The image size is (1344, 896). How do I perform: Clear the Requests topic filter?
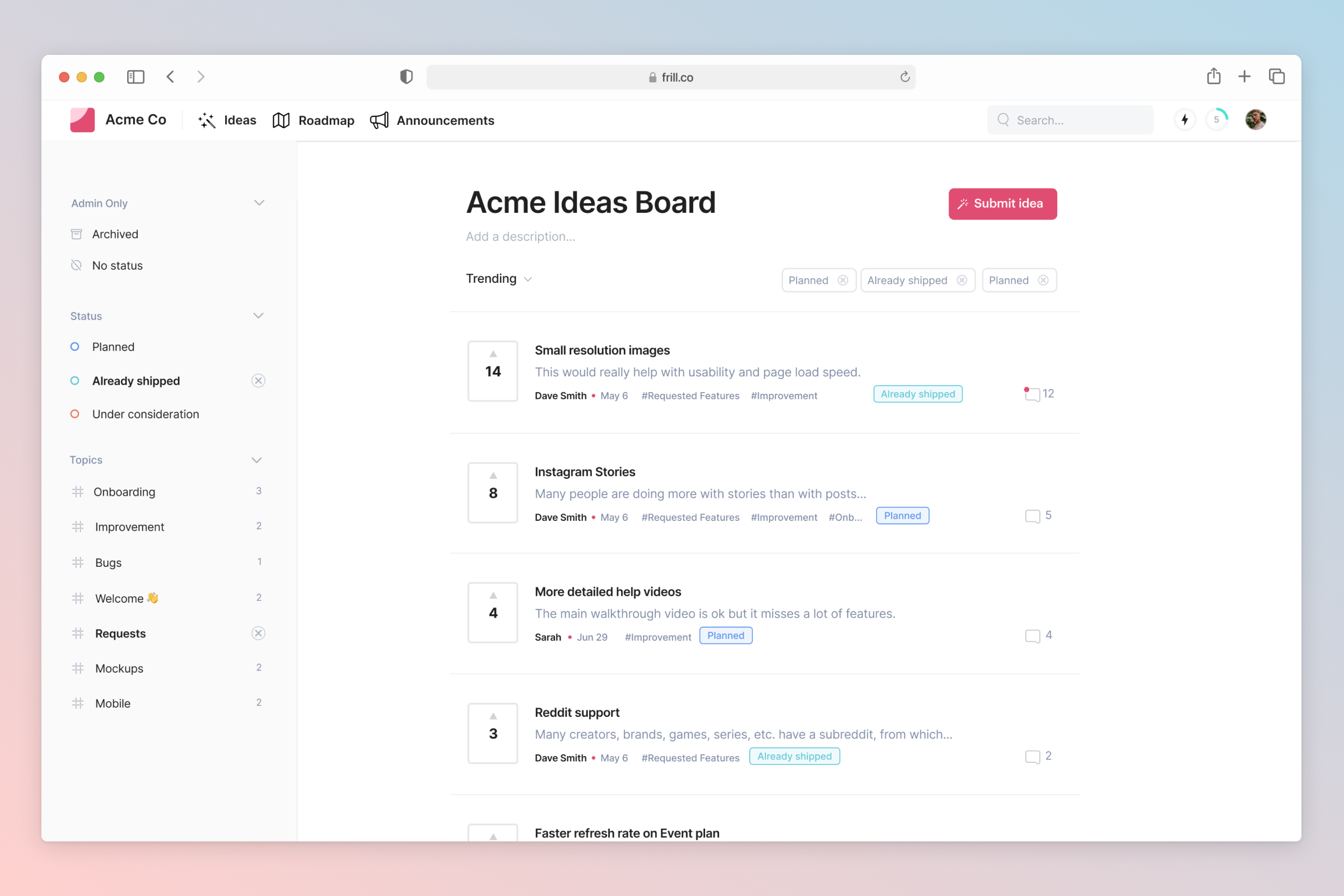(258, 633)
